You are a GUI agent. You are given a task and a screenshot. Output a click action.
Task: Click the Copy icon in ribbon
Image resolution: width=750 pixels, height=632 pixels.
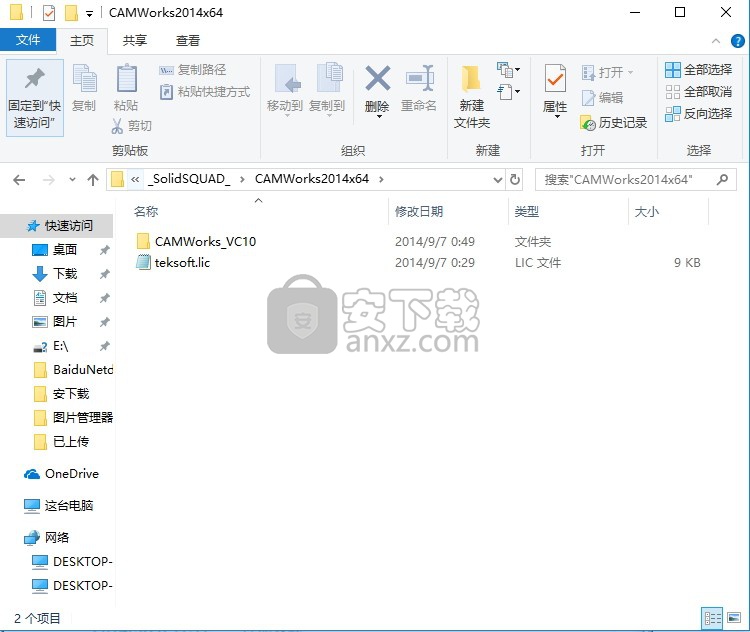(84, 78)
